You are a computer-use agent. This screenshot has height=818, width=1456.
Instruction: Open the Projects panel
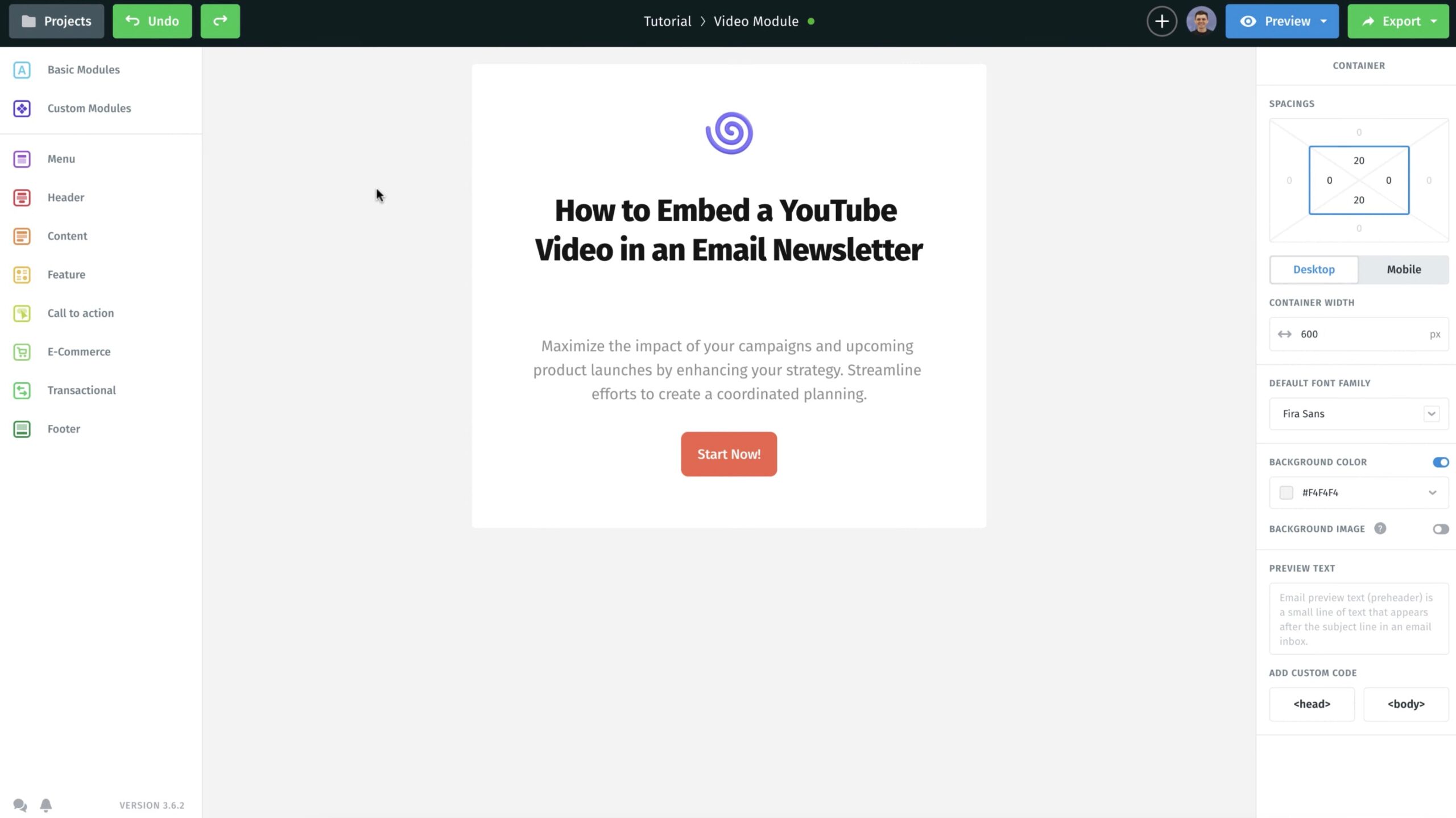56,21
